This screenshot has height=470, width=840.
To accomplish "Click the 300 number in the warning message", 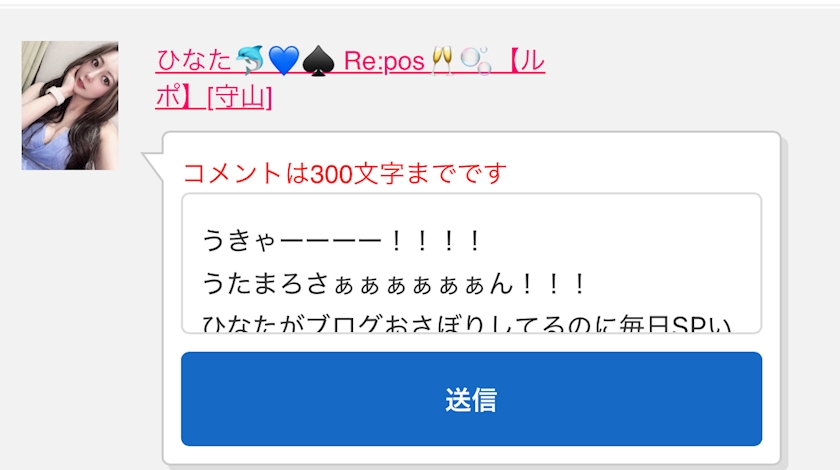I will 331,174.
